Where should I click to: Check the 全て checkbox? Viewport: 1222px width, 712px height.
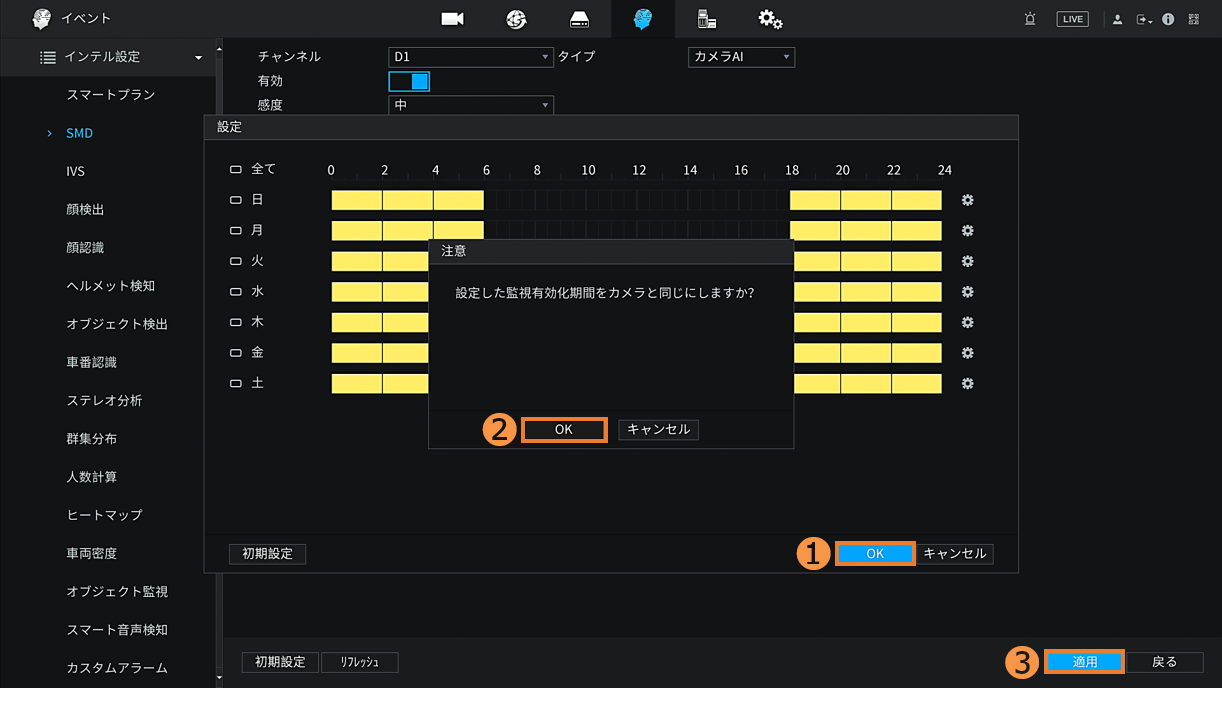[236, 170]
